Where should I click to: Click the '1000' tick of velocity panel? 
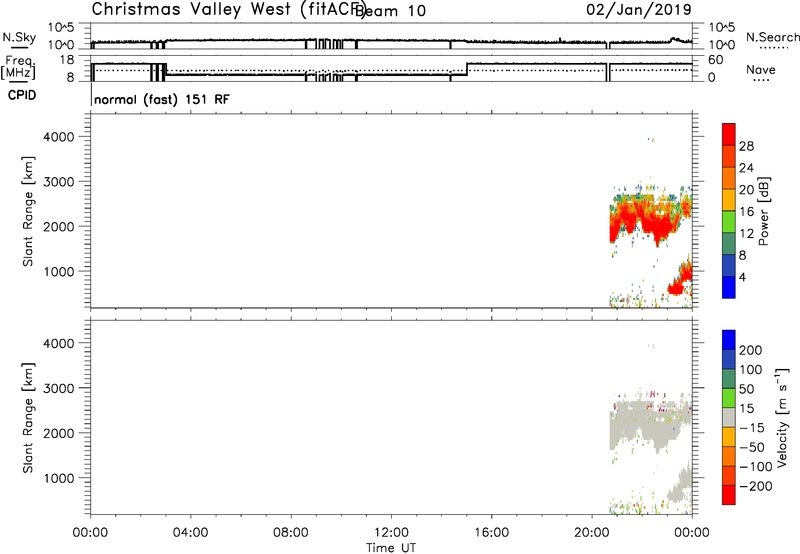click(58, 478)
